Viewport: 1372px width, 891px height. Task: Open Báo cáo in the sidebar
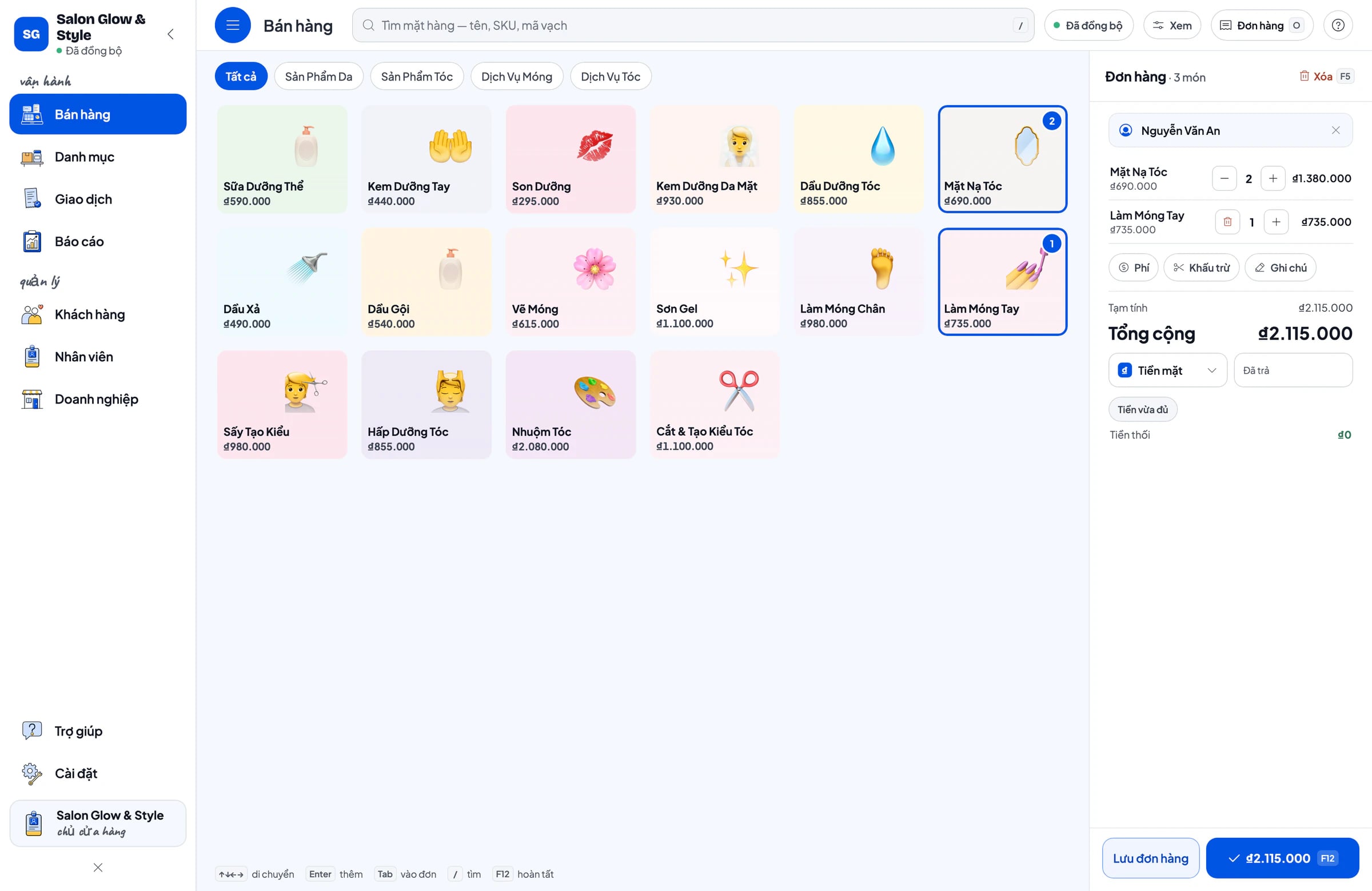tap(98, 241)
